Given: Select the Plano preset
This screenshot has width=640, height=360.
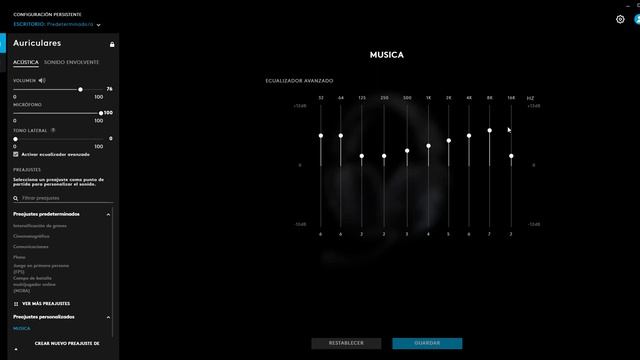Looking at the screenshot, I should tap(19, 257).
